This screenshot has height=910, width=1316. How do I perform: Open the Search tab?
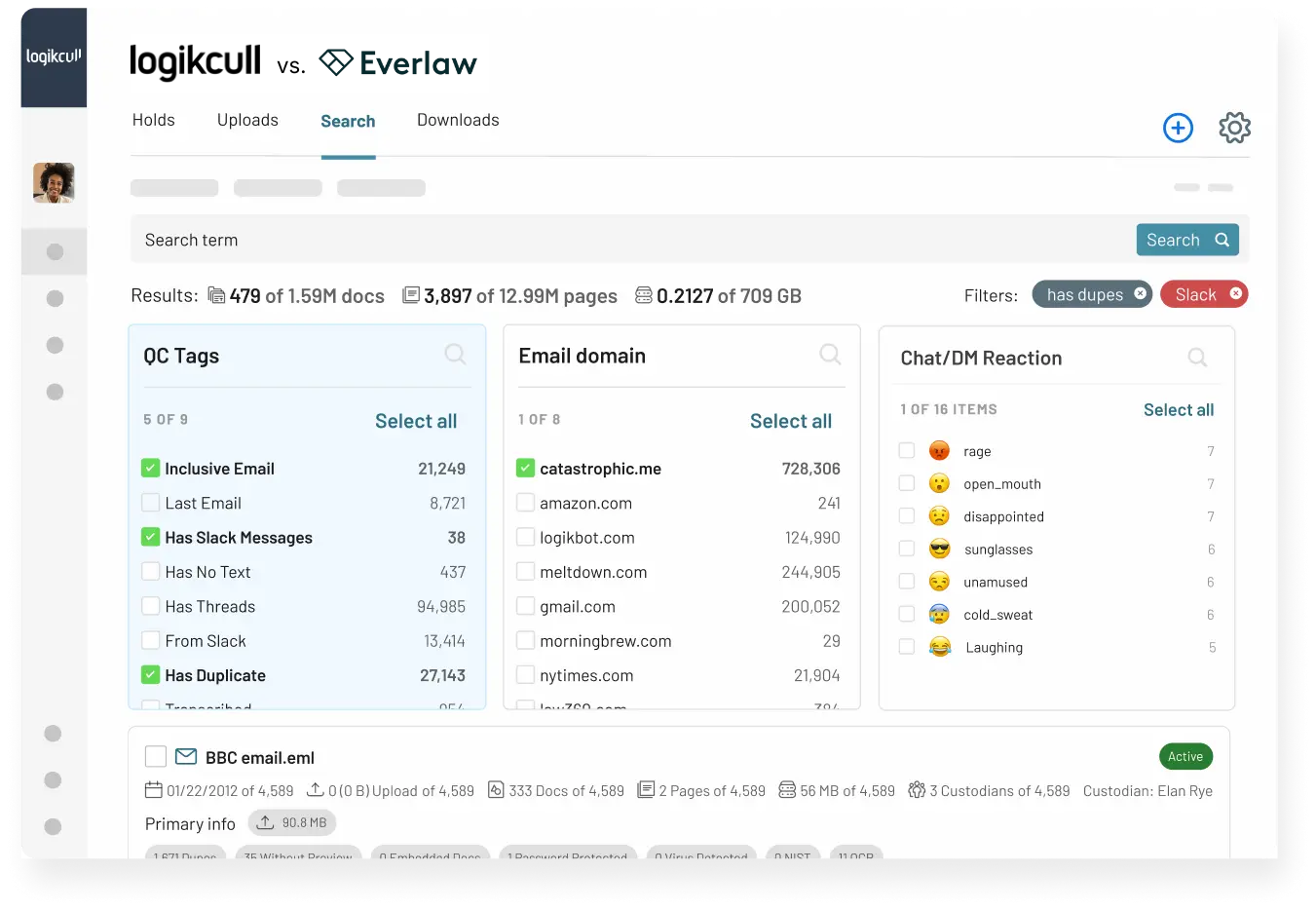(348, 121)
